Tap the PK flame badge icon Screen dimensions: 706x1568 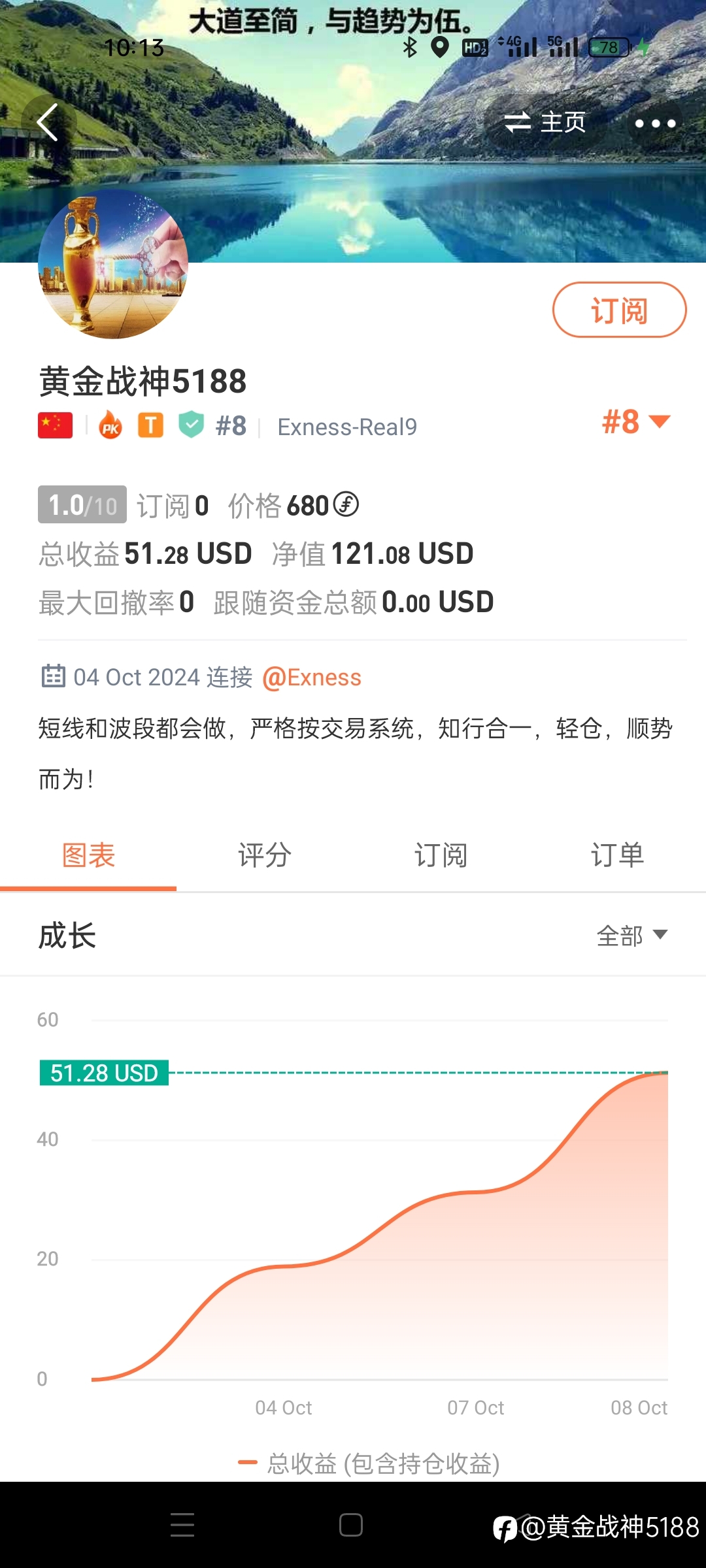tap(110, 425)
